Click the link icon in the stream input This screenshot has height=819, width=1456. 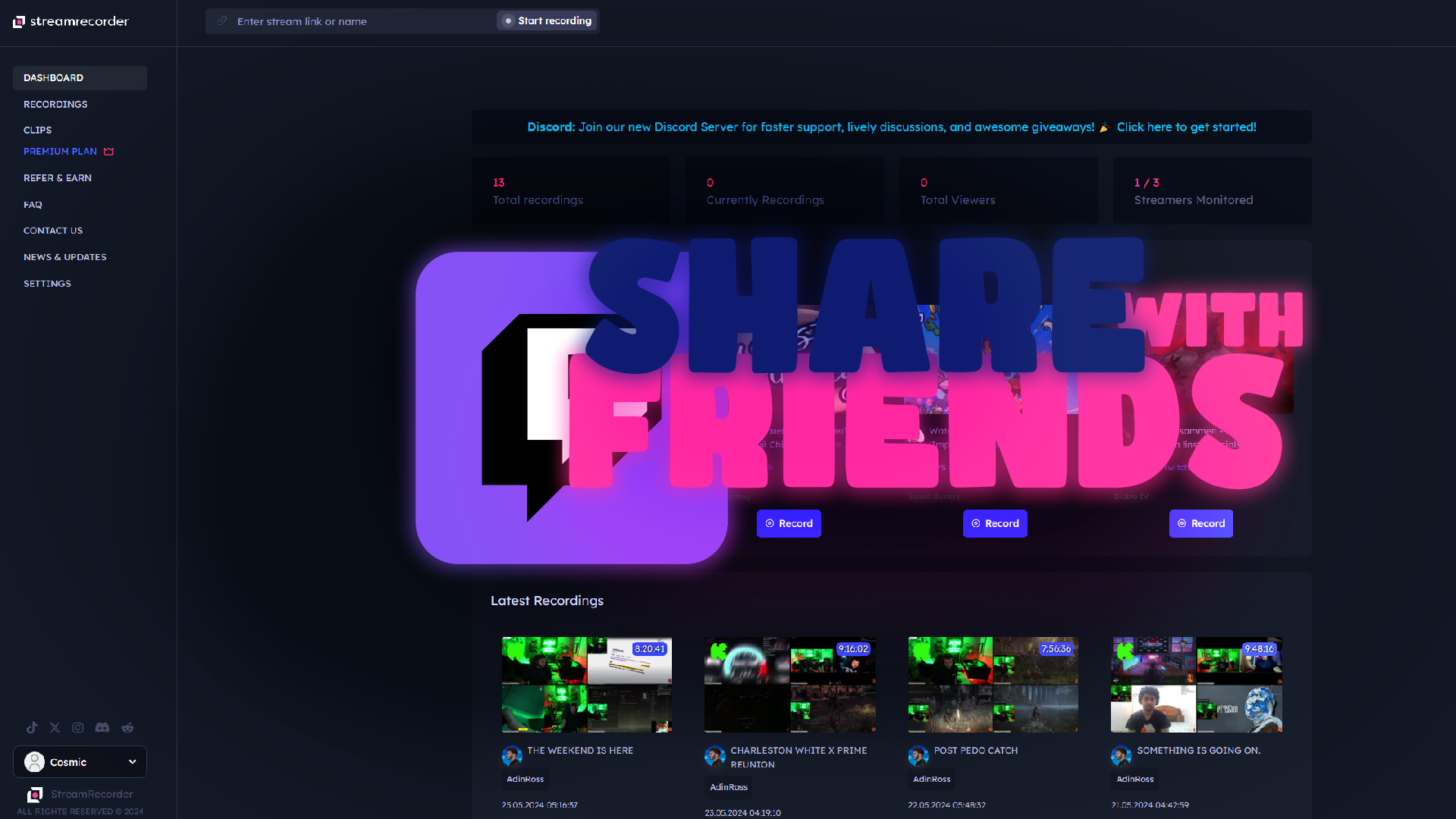(221, 21)
